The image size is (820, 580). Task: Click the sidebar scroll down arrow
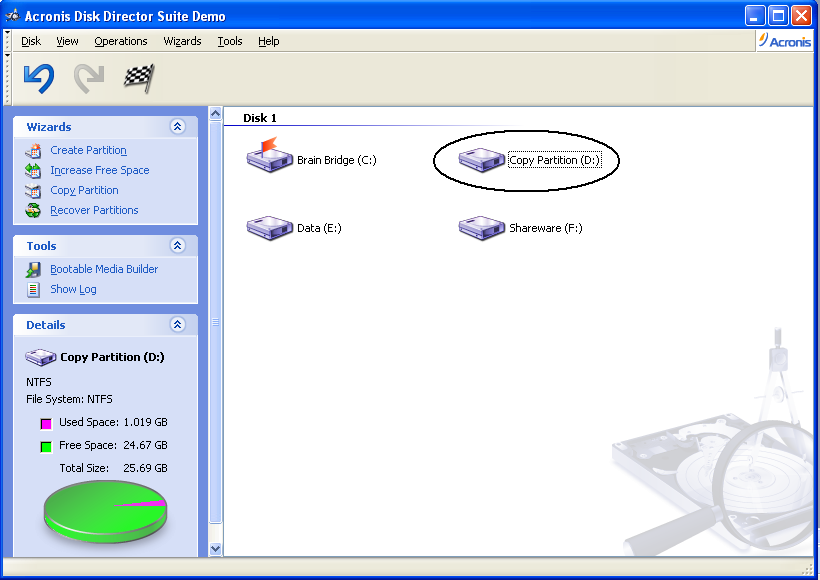point(215,549)
